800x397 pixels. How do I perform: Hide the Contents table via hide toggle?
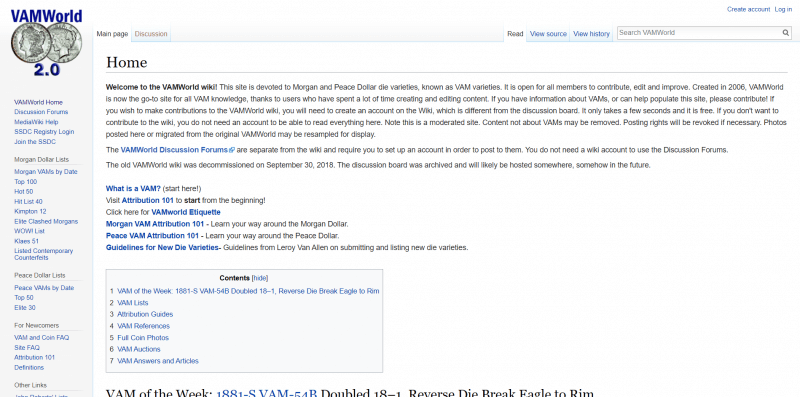(x=260, y=278)
